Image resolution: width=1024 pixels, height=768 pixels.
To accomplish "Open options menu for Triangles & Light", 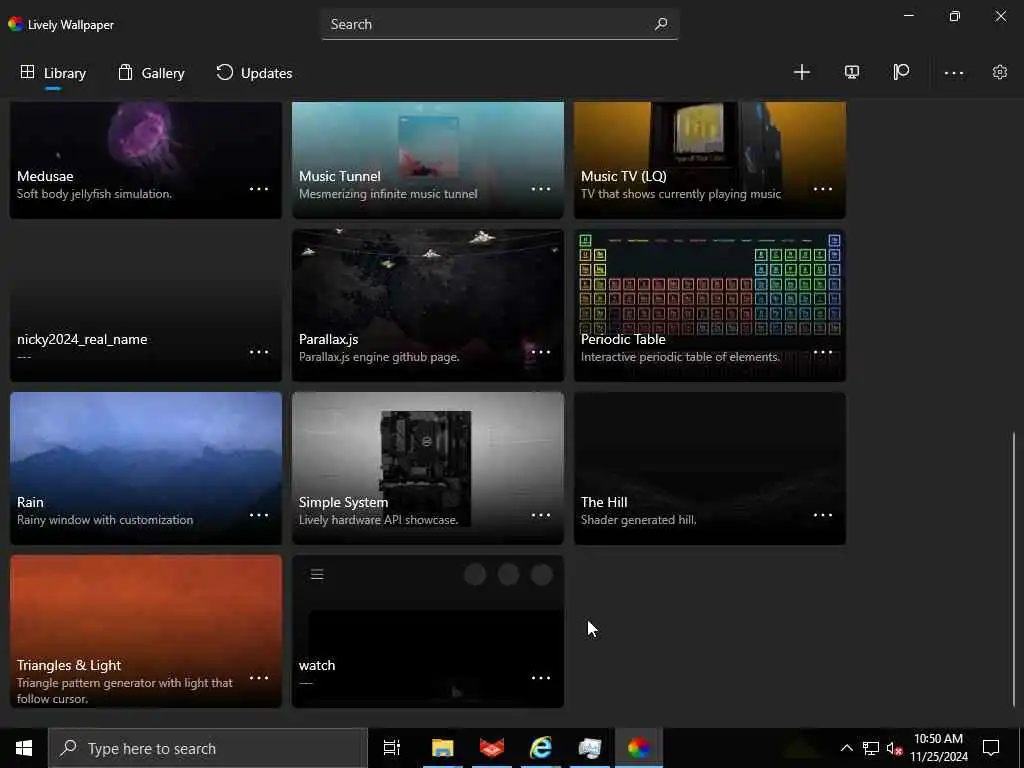I will [x=259, y=678].
